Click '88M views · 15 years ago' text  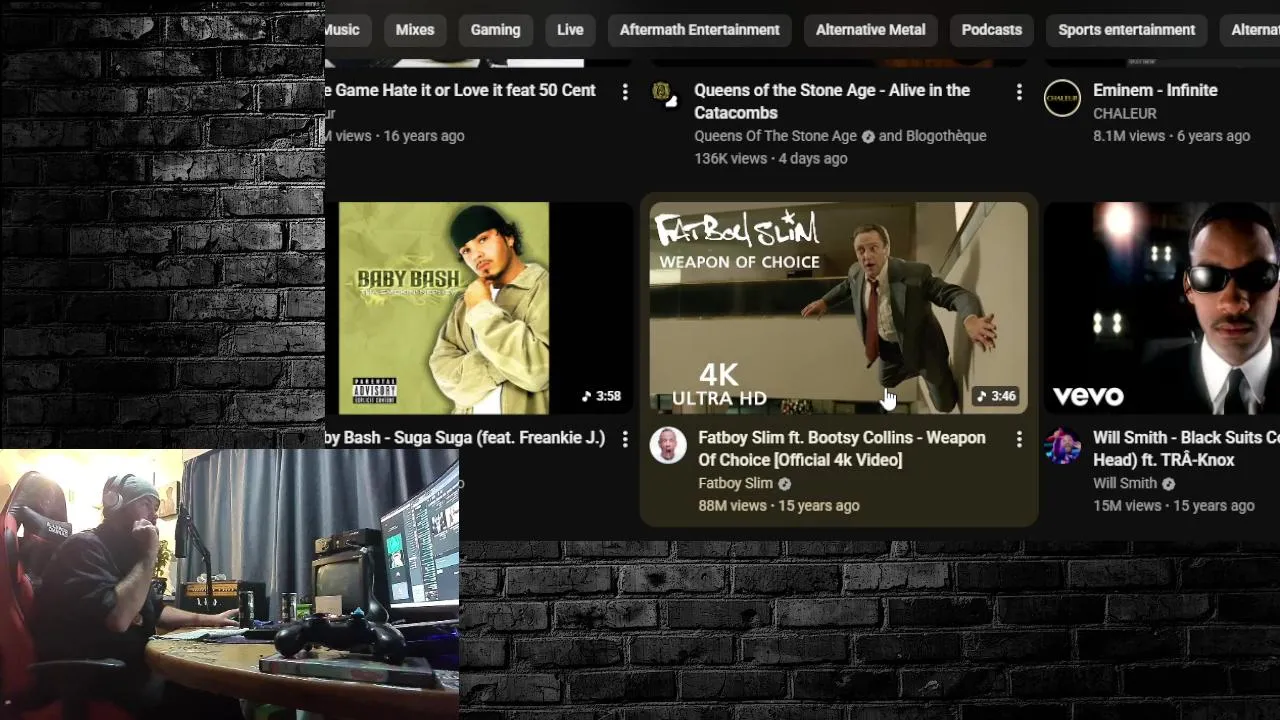pos(779,506)
